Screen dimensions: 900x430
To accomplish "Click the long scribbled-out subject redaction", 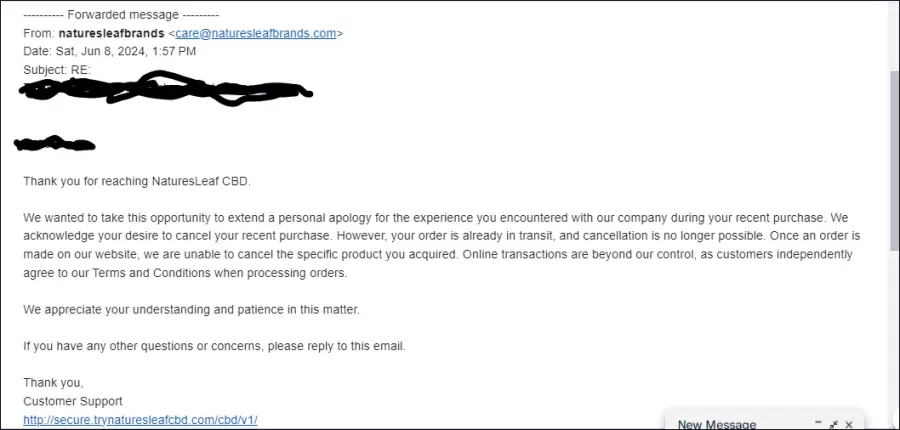I will tap(165, 90).
